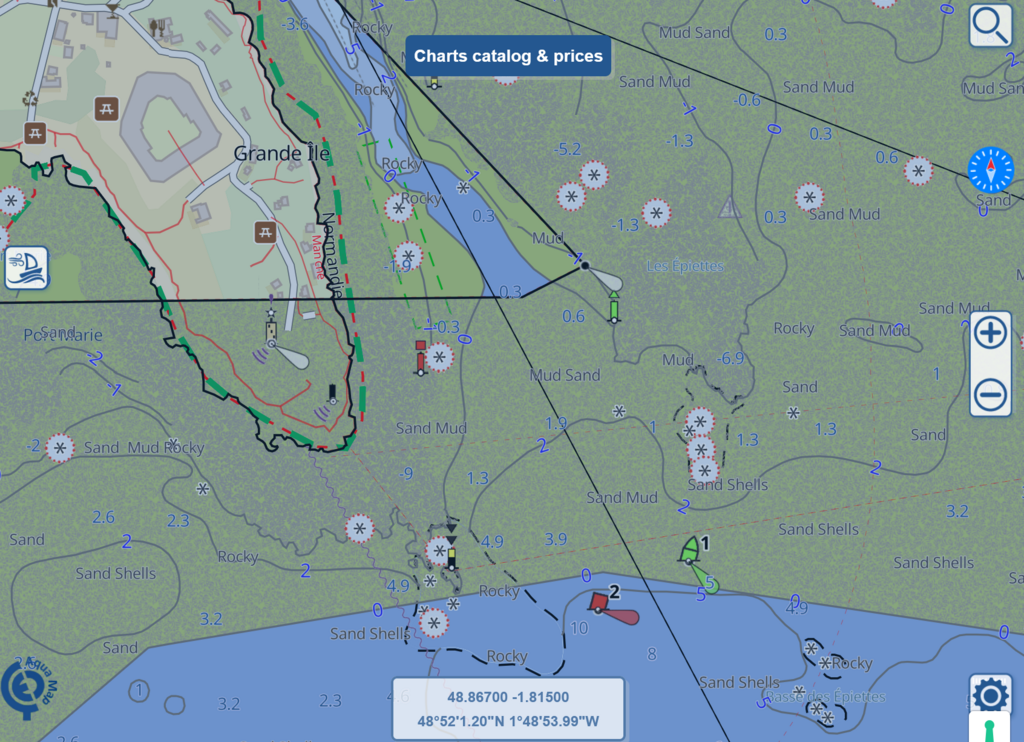Click the -5.2 depth sounding
Image resolution: width=1024 pixels, height=742 pixels.
(x=567, y=149)
